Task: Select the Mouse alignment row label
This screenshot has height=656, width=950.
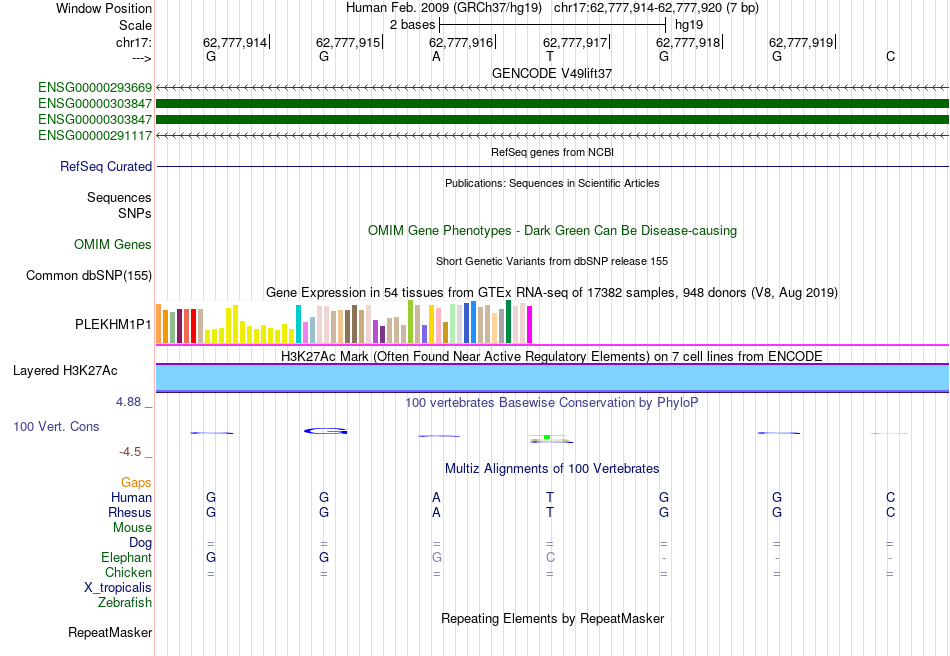Action: 132,528
